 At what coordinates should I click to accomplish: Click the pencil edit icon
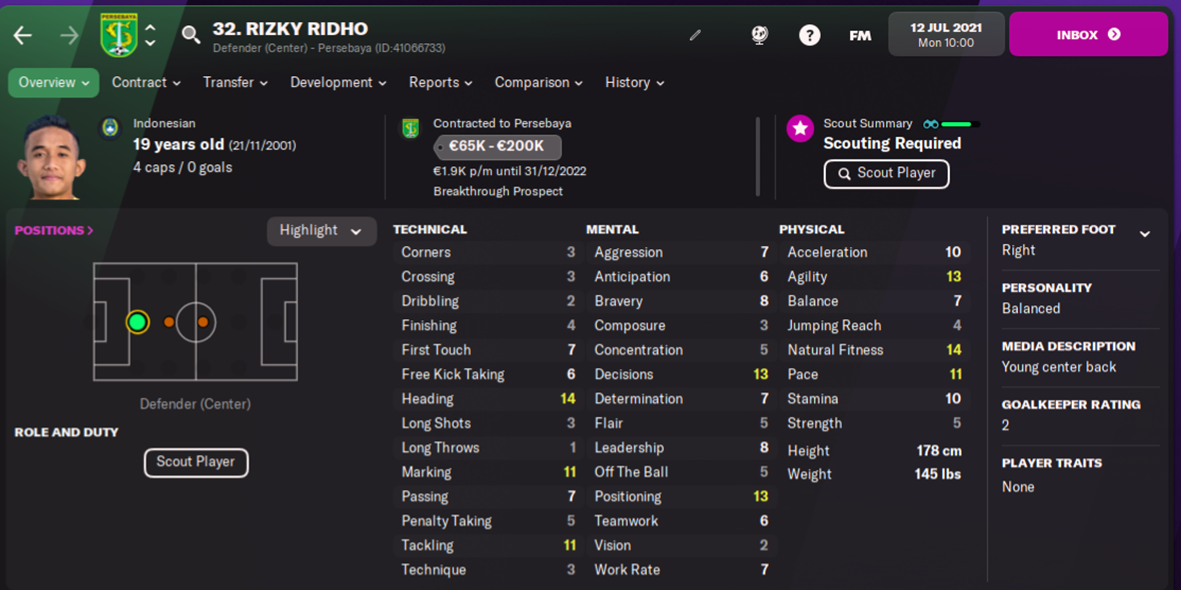[x=695, y=35]
